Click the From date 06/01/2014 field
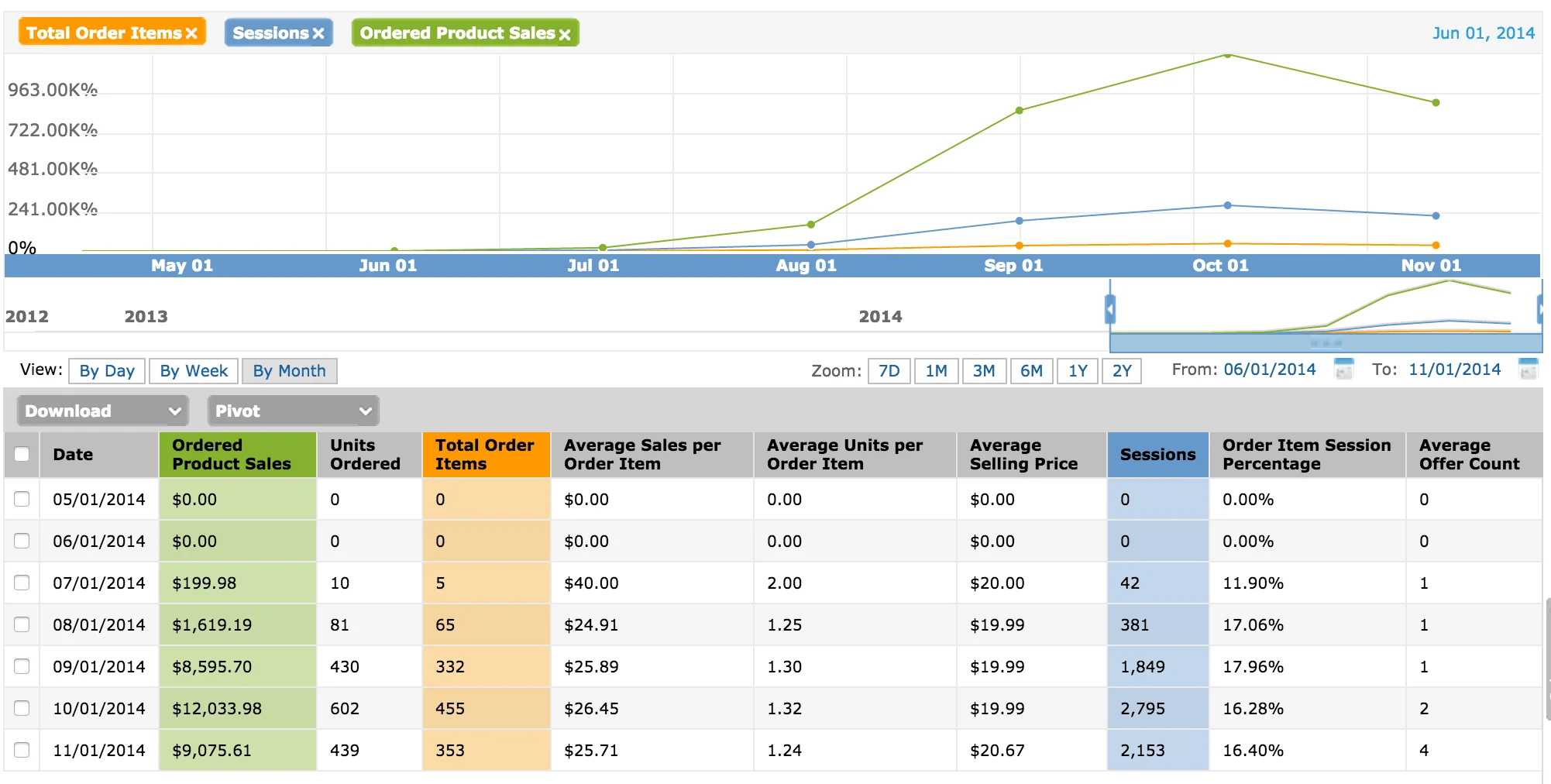1551x784 pixels. pos(1269,370)
